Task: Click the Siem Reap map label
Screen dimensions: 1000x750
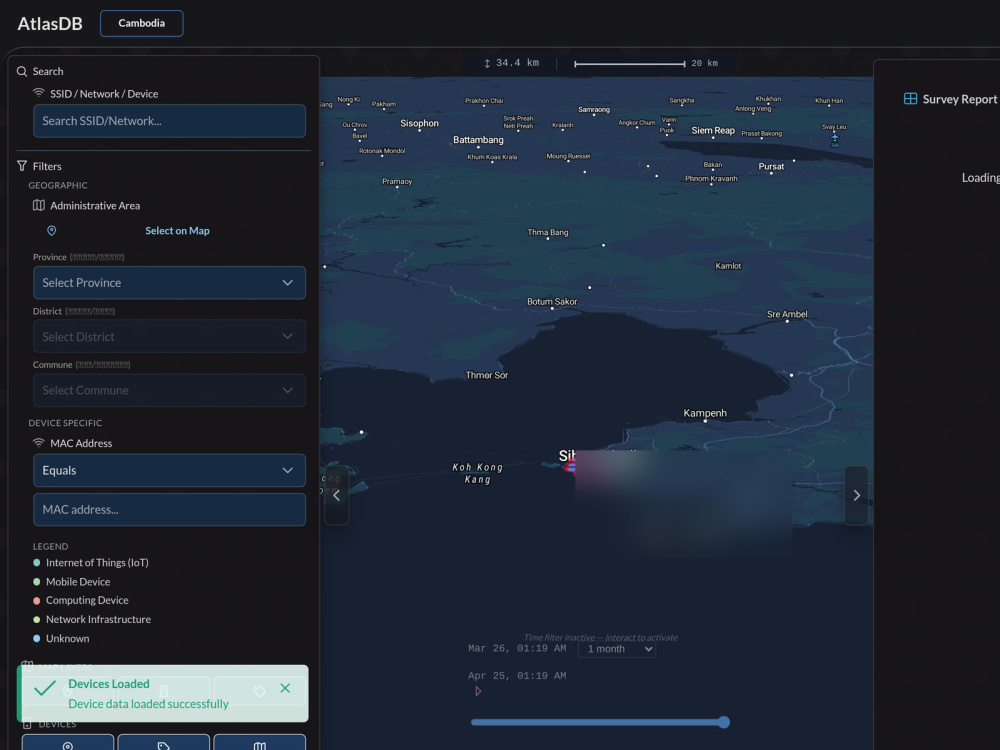Action: tap(713, 130)
